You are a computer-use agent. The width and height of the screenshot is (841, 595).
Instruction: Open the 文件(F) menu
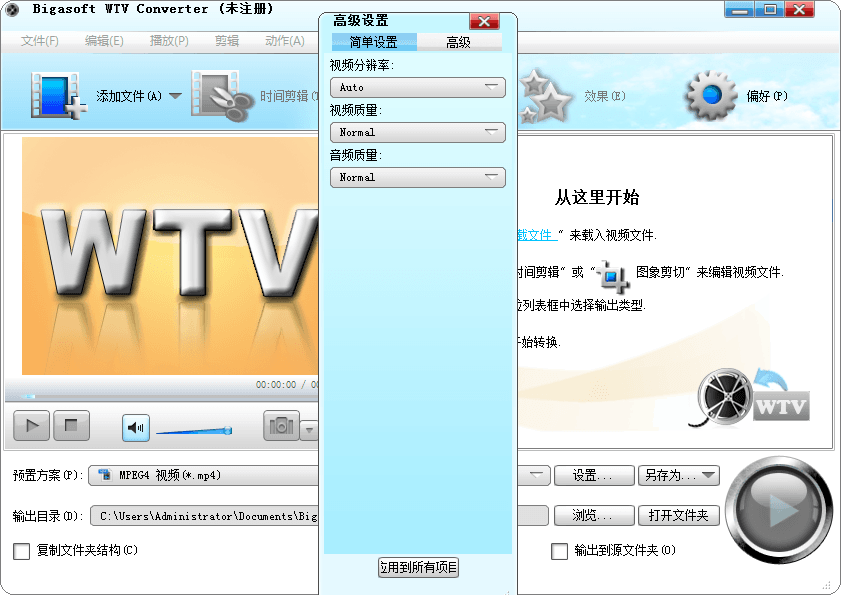[x=40, y=41]
